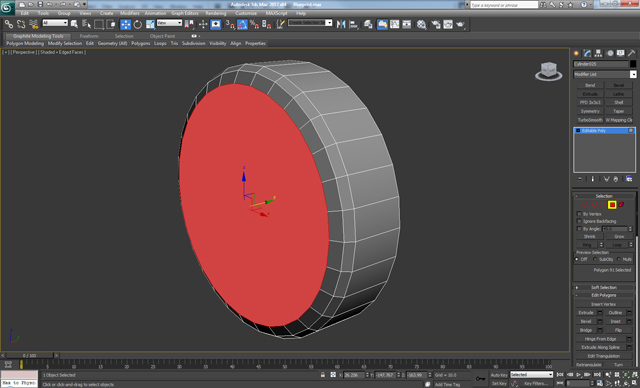Screen dimensions: 640x388
Task: Click the object color swatch beside name
Action: (x=633, y=64)
